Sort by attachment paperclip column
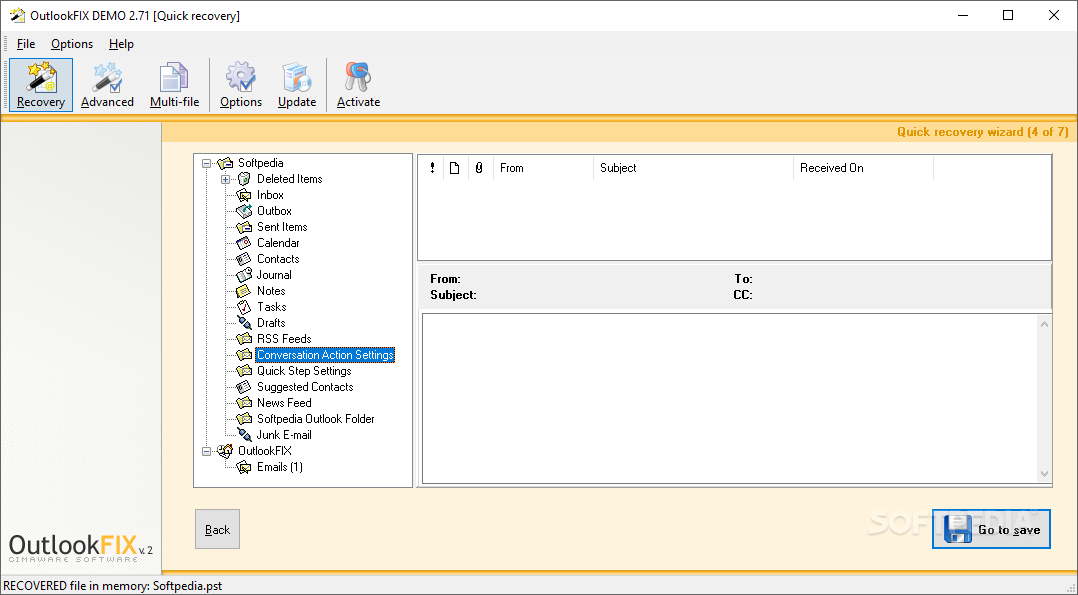The image size is (1078, 595). (480, 168)
